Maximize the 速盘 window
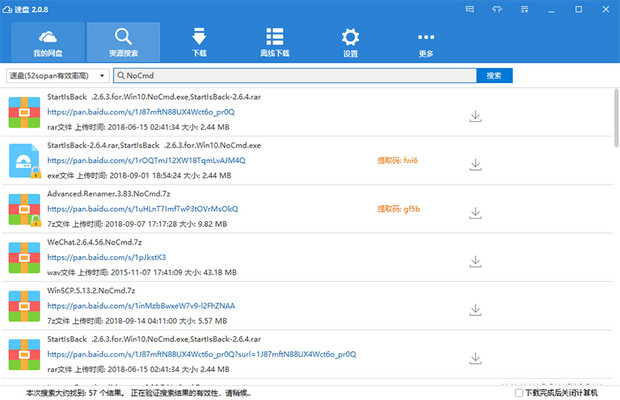This screenshot has width=620, height=400. tap(578, 9)
